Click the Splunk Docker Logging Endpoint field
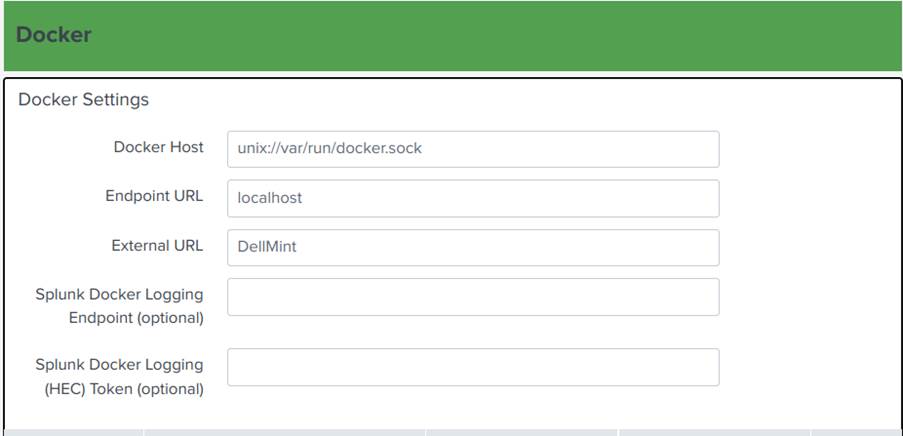 (x=473, y=297)
